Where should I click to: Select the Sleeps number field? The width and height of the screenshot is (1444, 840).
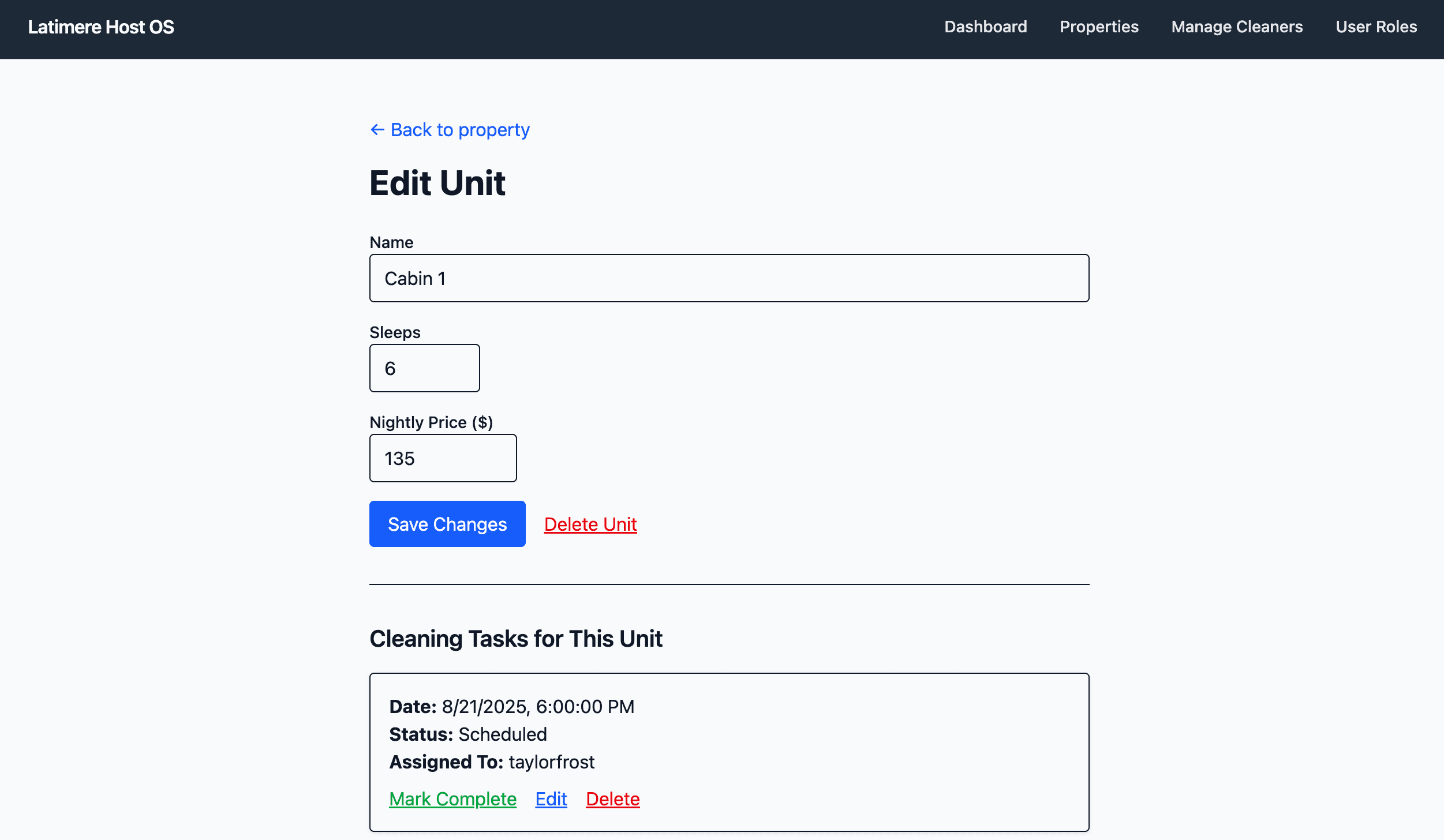click(424, 368)
